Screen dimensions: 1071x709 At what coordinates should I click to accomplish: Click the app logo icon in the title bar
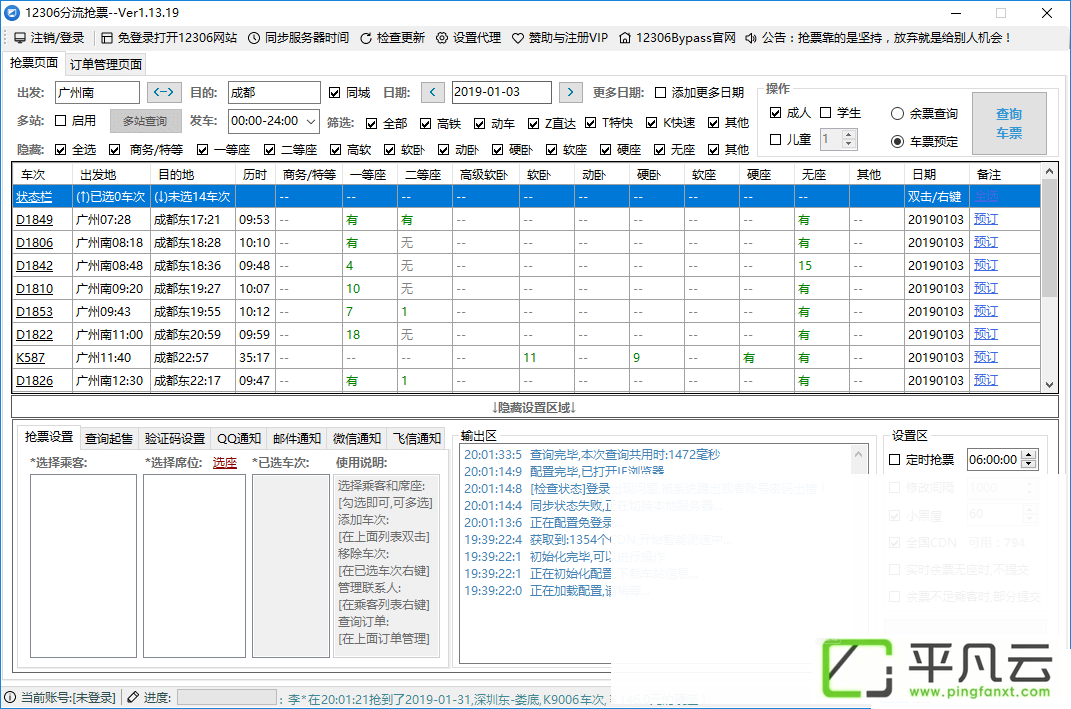tap(12, 13)
